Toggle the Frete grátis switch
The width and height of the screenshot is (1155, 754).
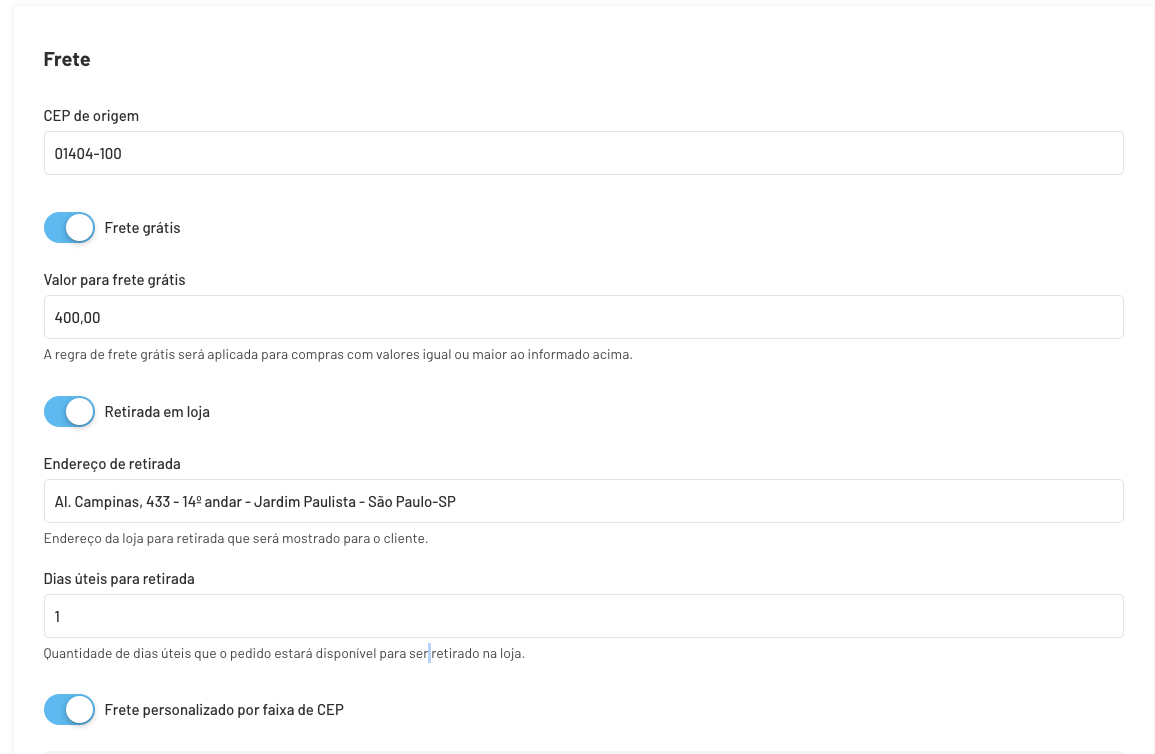point(69,228)
